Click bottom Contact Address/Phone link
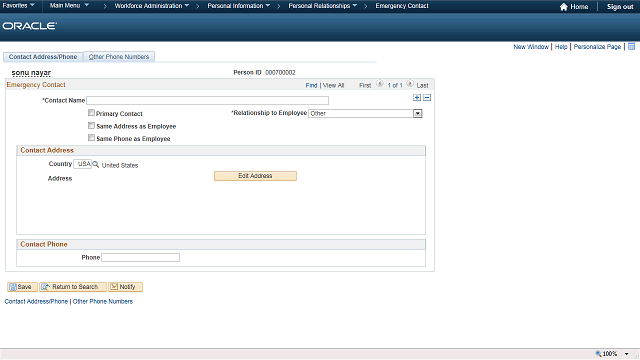This screenshot has width=640, height=360. tap(36, 302)
